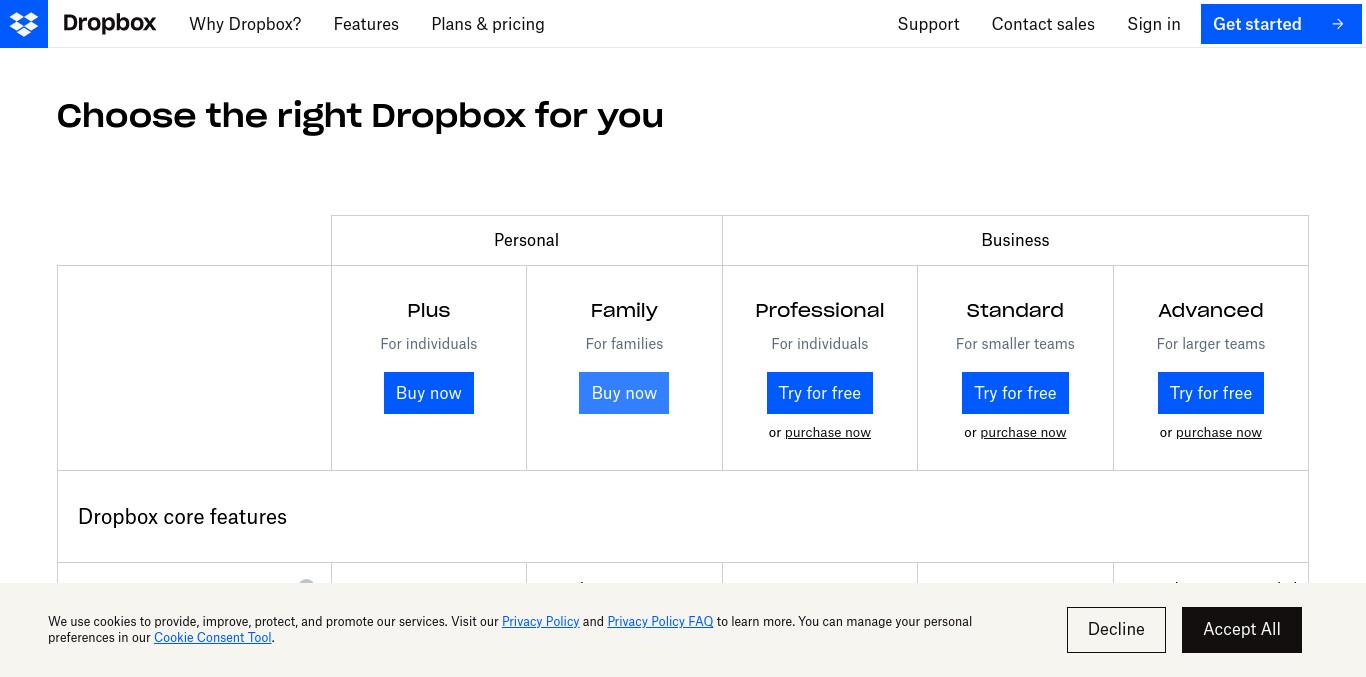Screen dimensions: 1366x677
Task: Try the Advanced plan for free
Action: coord(1211,393)
